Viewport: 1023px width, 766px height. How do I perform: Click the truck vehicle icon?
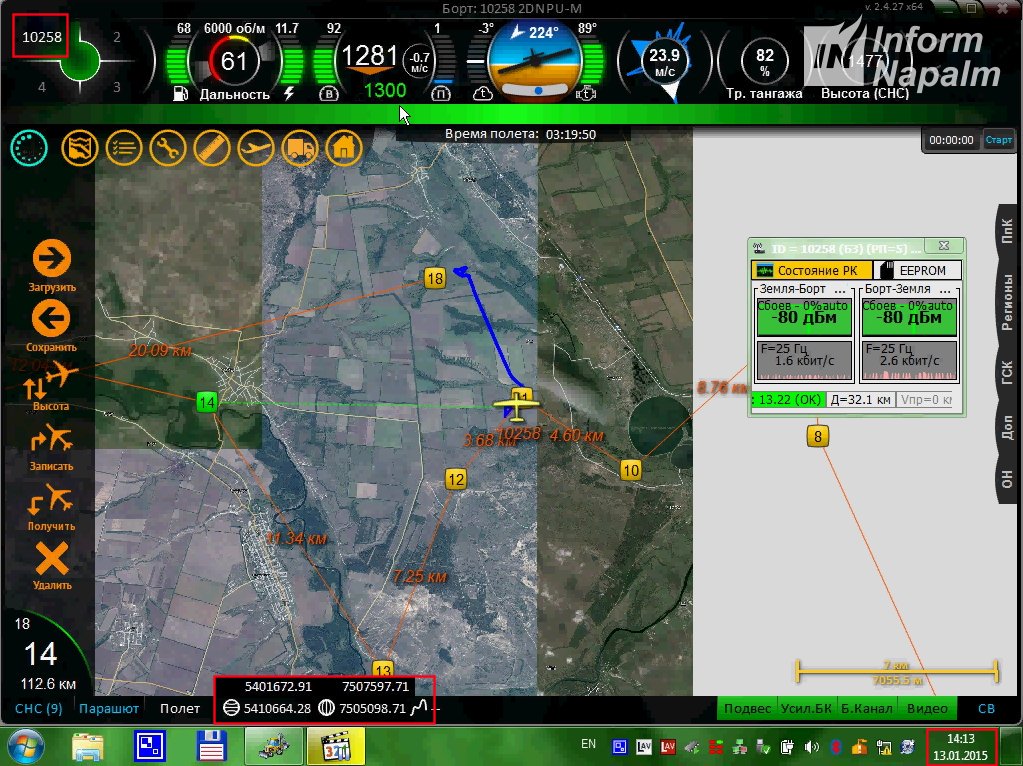click(x=300, y=147)
